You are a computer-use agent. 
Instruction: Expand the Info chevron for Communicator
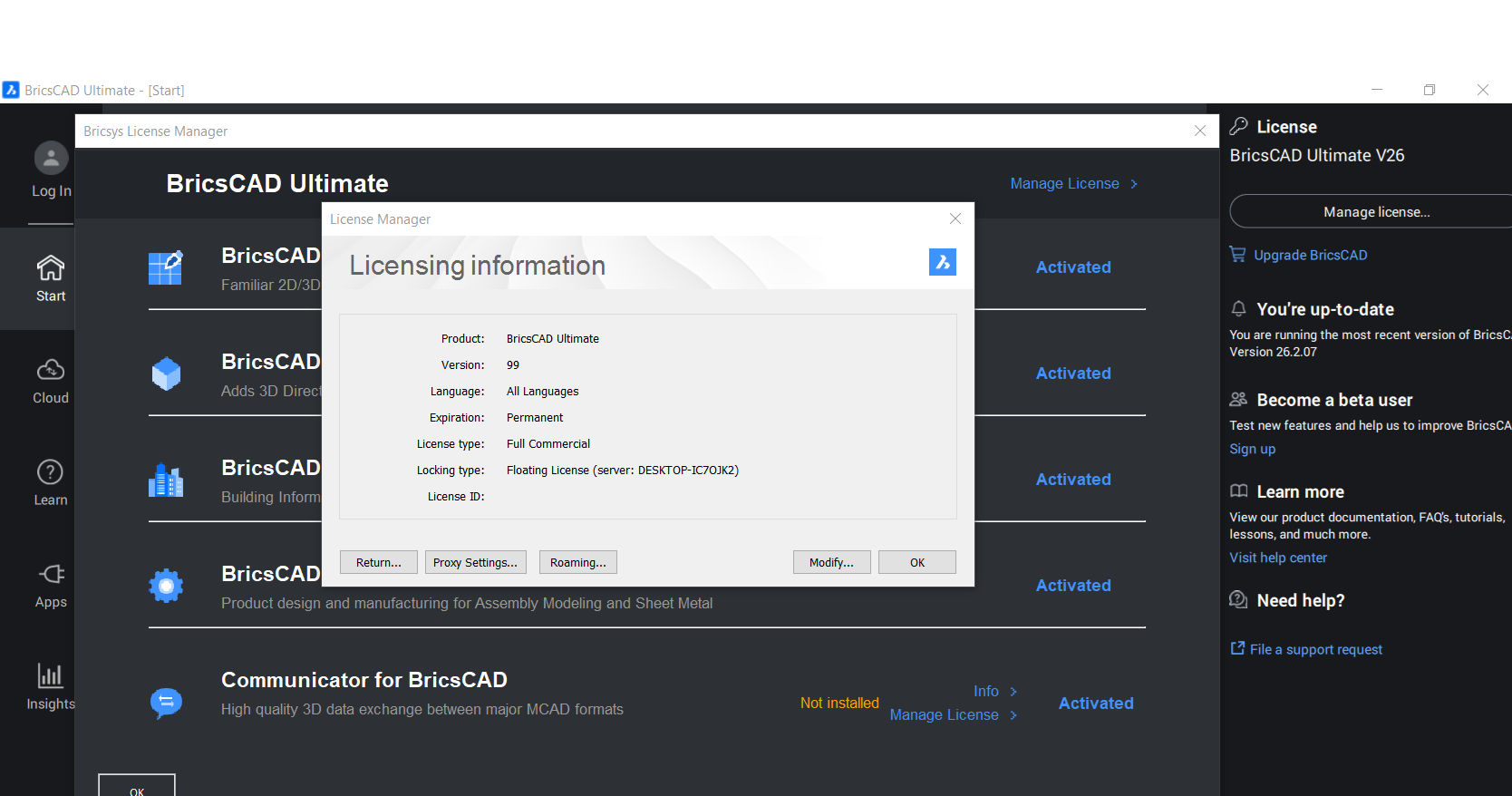pos(1013,692)
